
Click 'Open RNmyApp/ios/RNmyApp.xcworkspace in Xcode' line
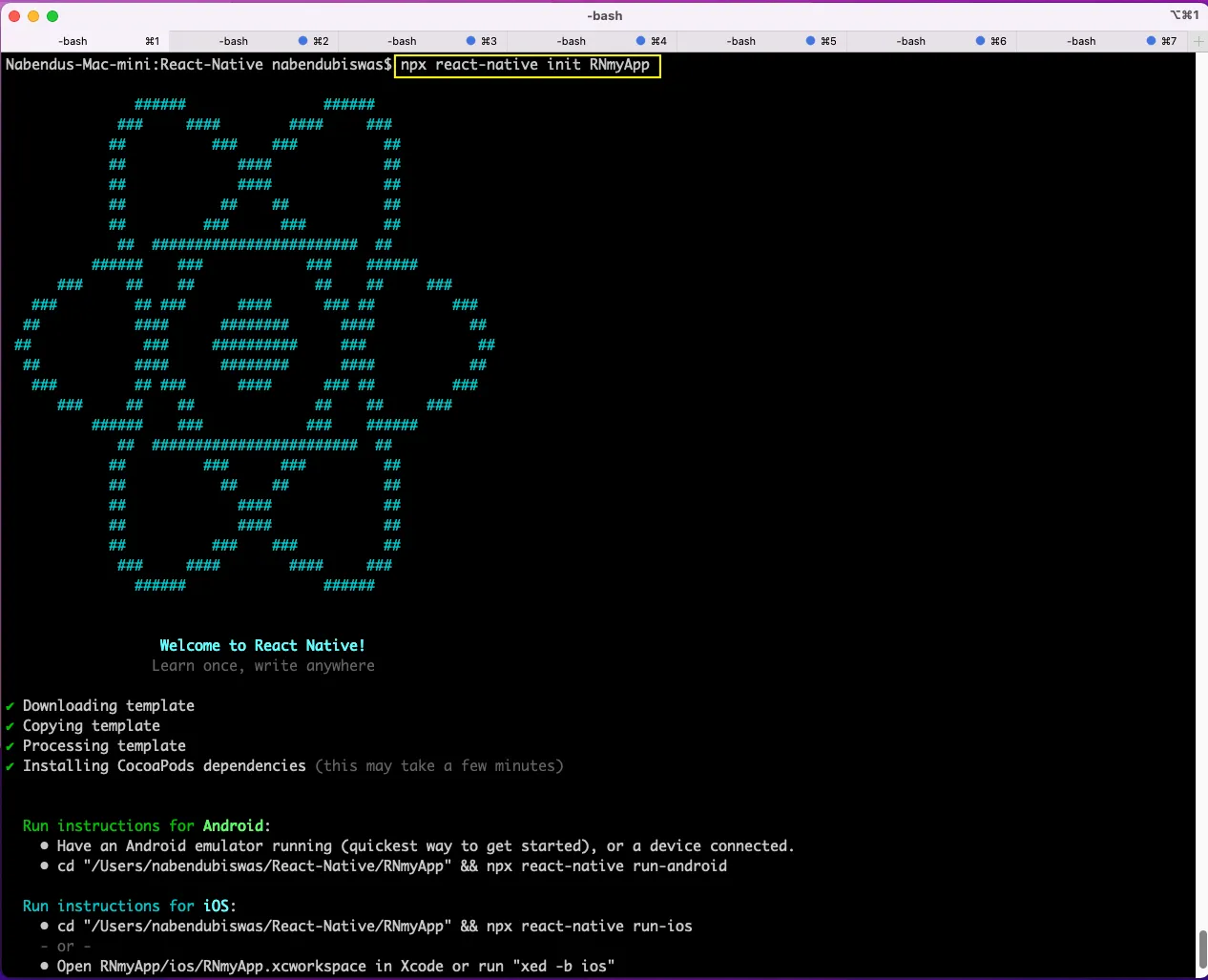327,967
